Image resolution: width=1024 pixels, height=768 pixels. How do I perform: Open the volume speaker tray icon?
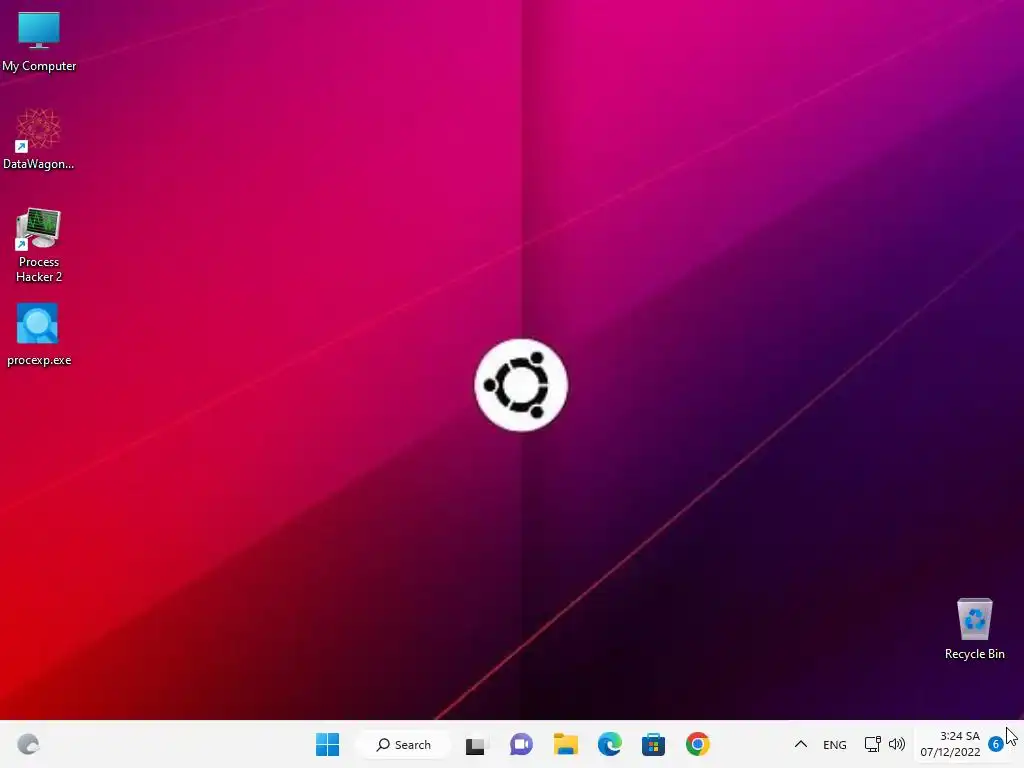[x=897, y=744]
